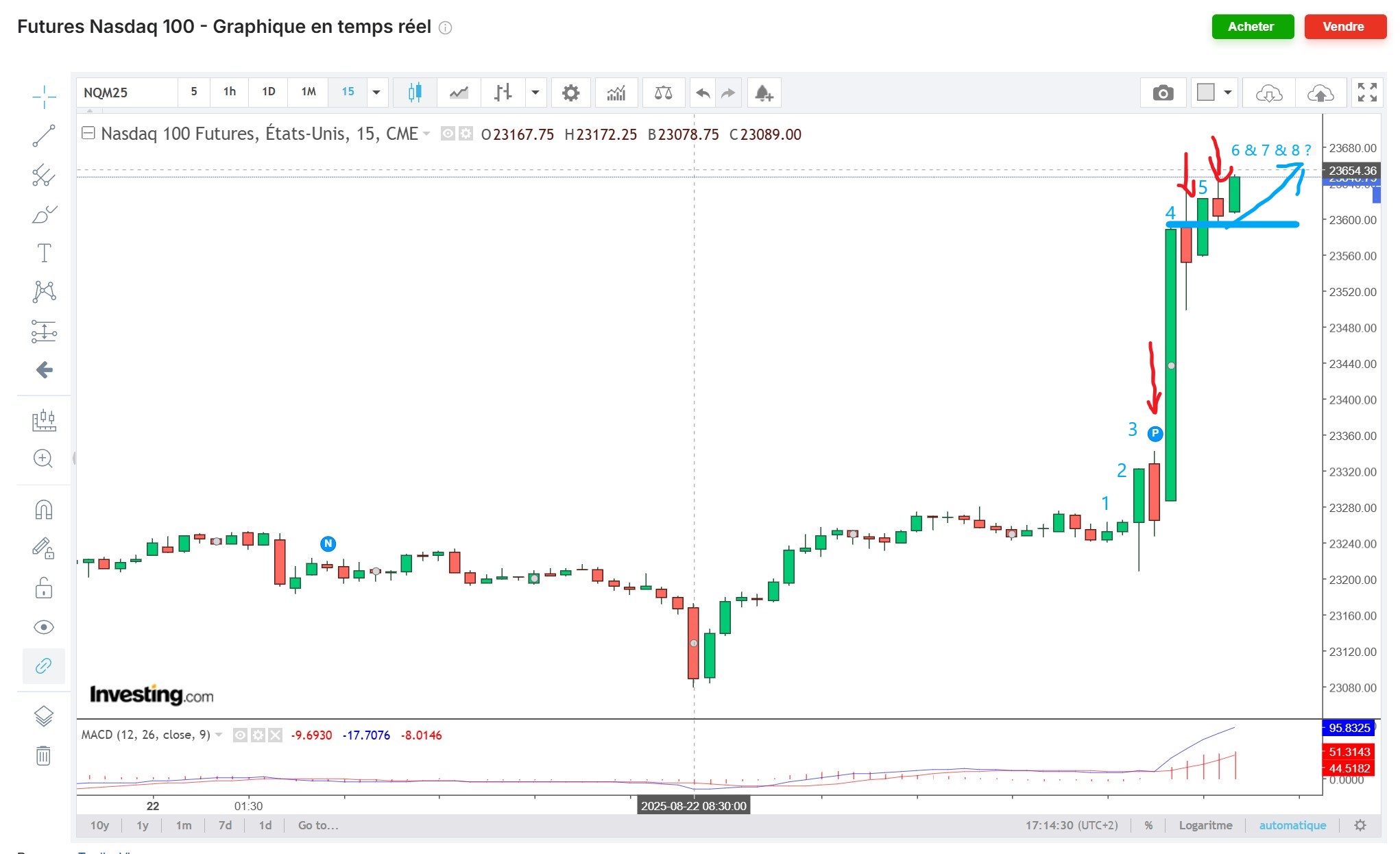1400x854 pixels.
Task: Toggle the Logaritme scale option
Action: click(1205, 825)
